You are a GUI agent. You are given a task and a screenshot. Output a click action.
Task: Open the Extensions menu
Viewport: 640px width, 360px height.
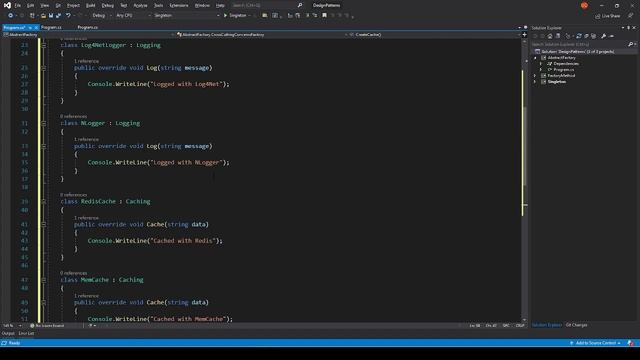(179, 5)
